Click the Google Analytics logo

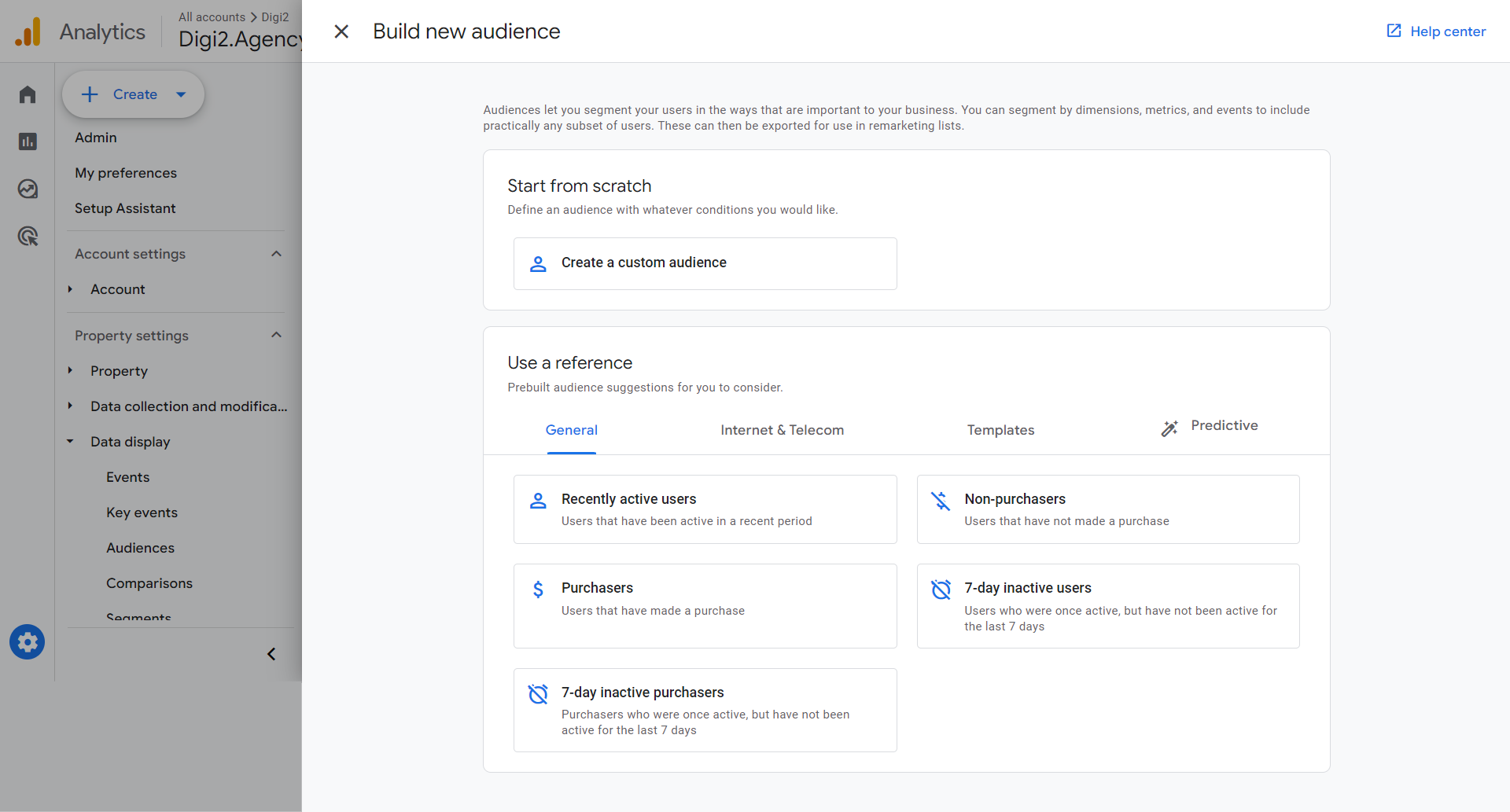coord(28,31)
